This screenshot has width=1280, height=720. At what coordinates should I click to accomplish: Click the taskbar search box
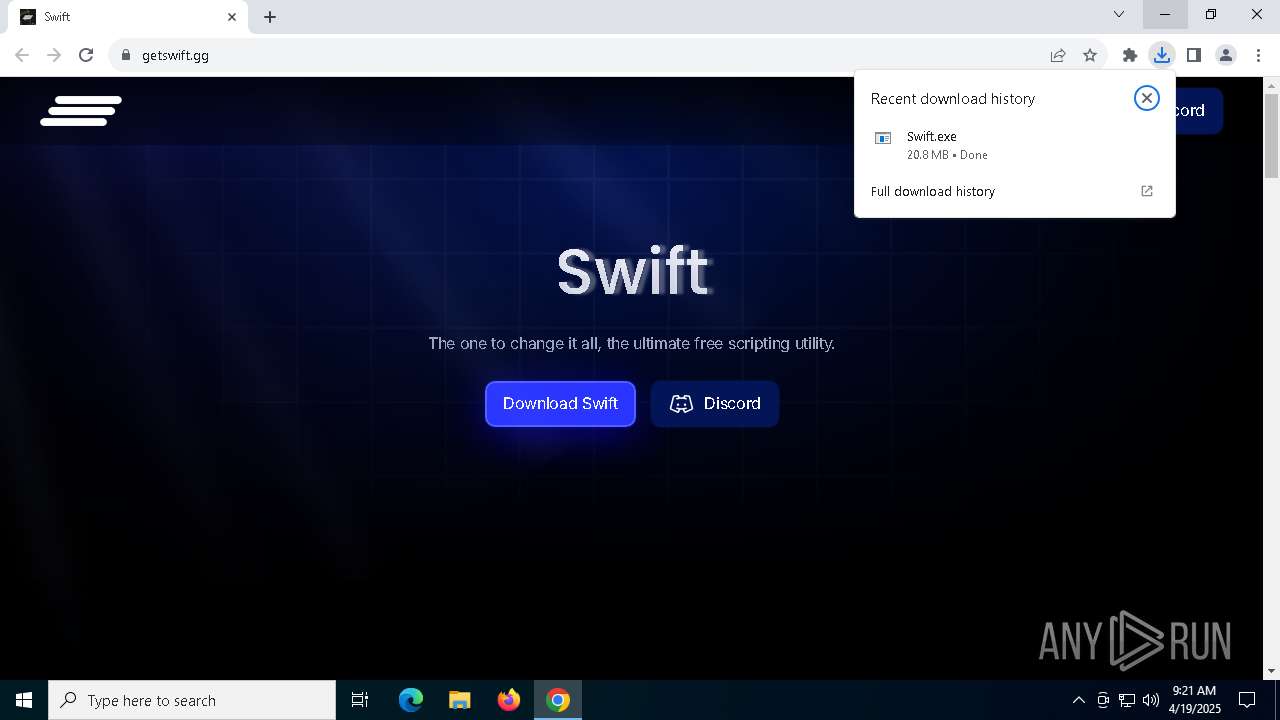pyautogui.click(x=192, y=700)
